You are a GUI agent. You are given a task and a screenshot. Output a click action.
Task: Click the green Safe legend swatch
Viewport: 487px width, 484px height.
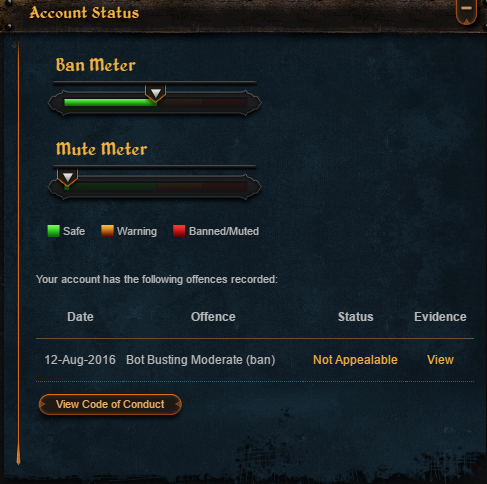tap(54, 231)
